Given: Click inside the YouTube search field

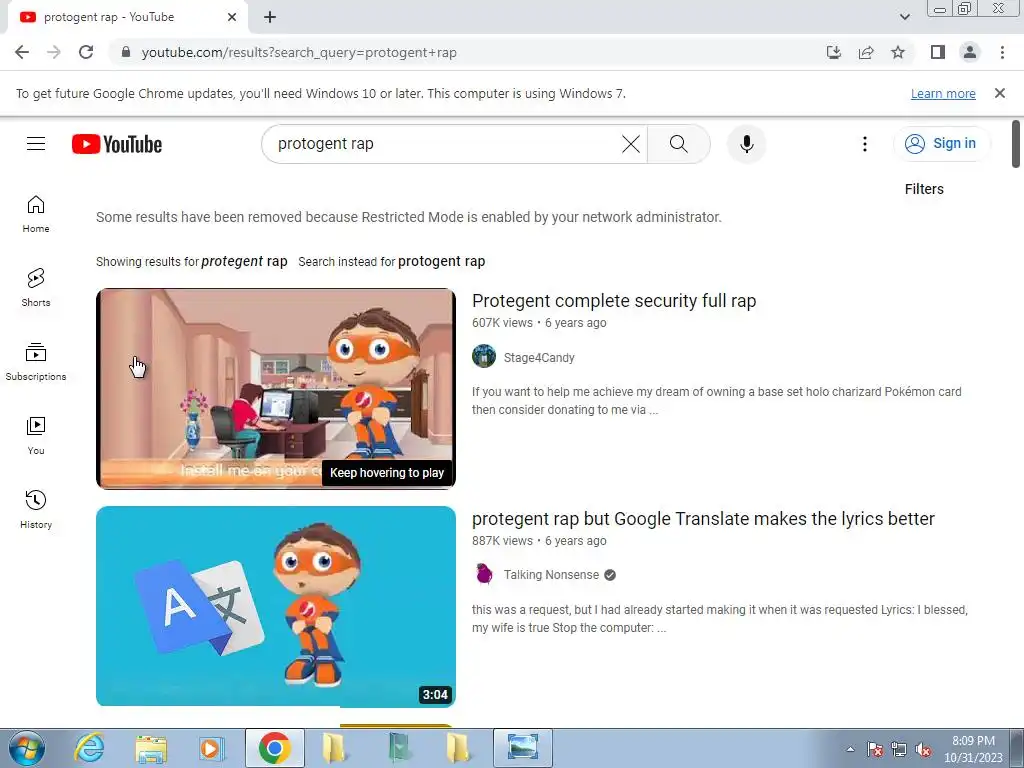Looking at the screenshot, I should click(x=444, y=144).
